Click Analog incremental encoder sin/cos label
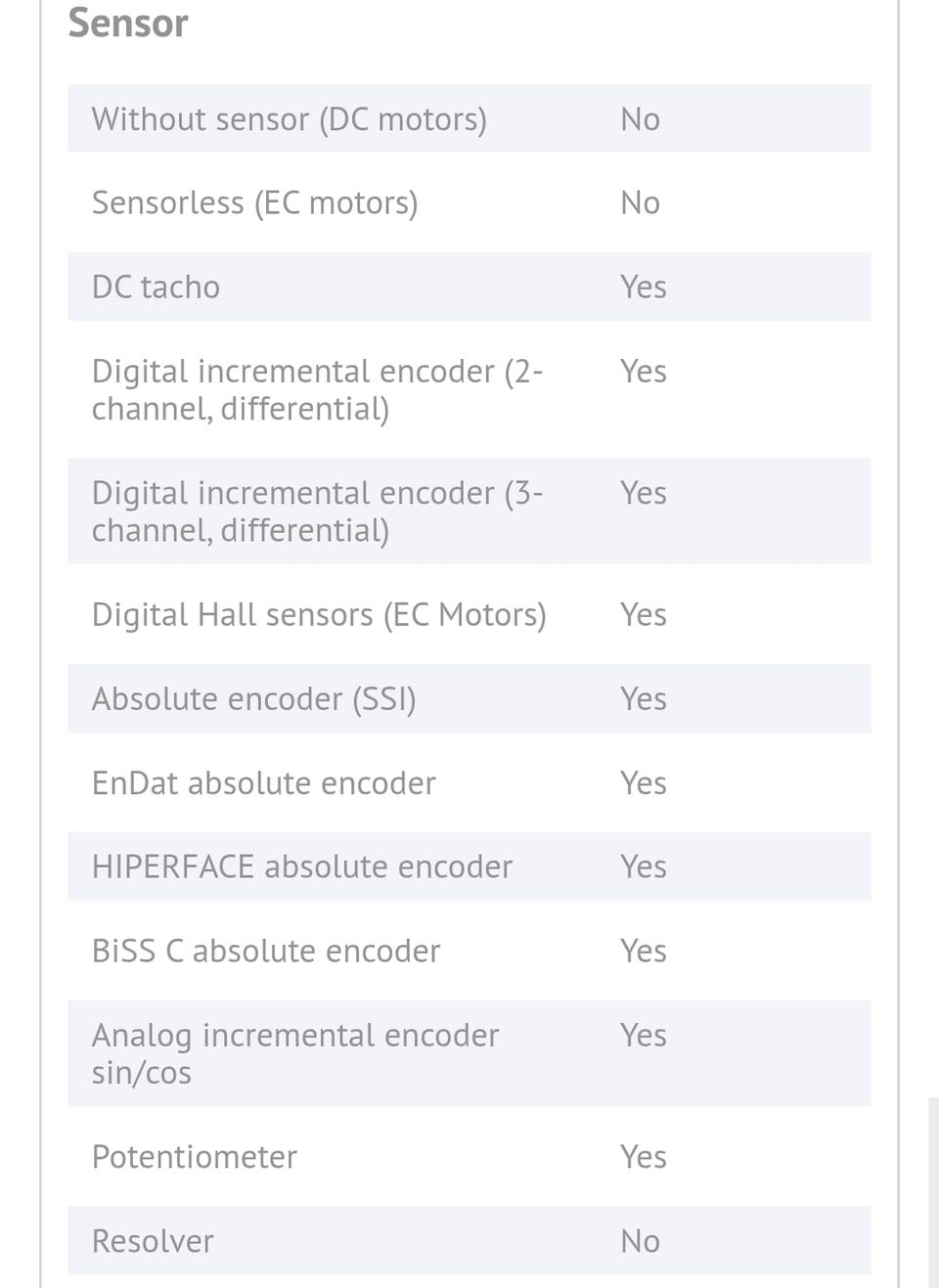 (295, 1053)
